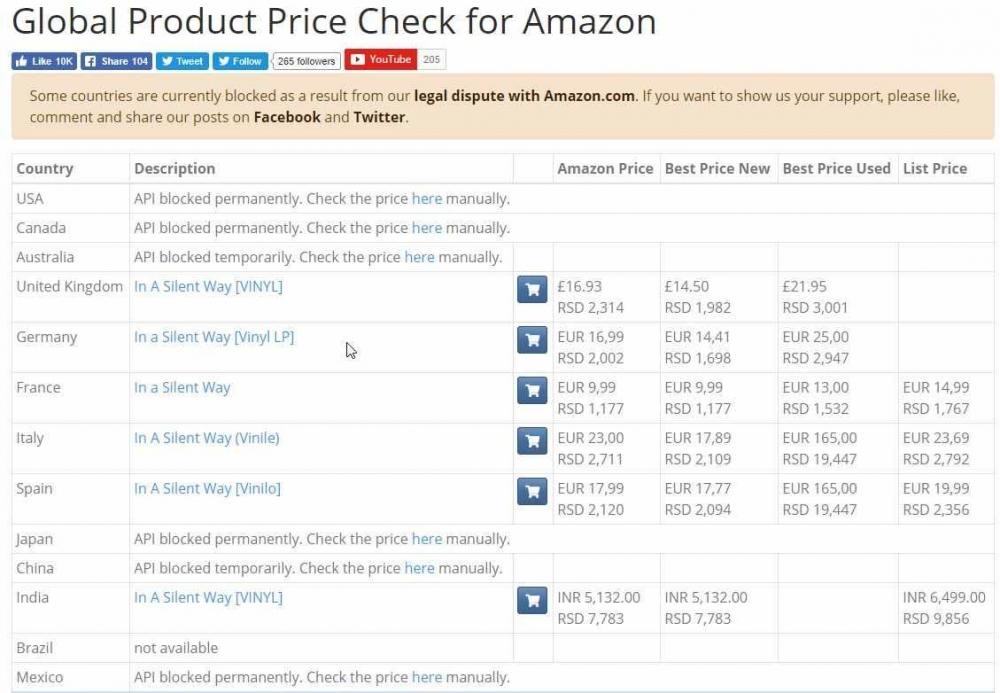1000x693 pixels.
Task: Click the Twitter Follow button
Action: coord(240,61)
